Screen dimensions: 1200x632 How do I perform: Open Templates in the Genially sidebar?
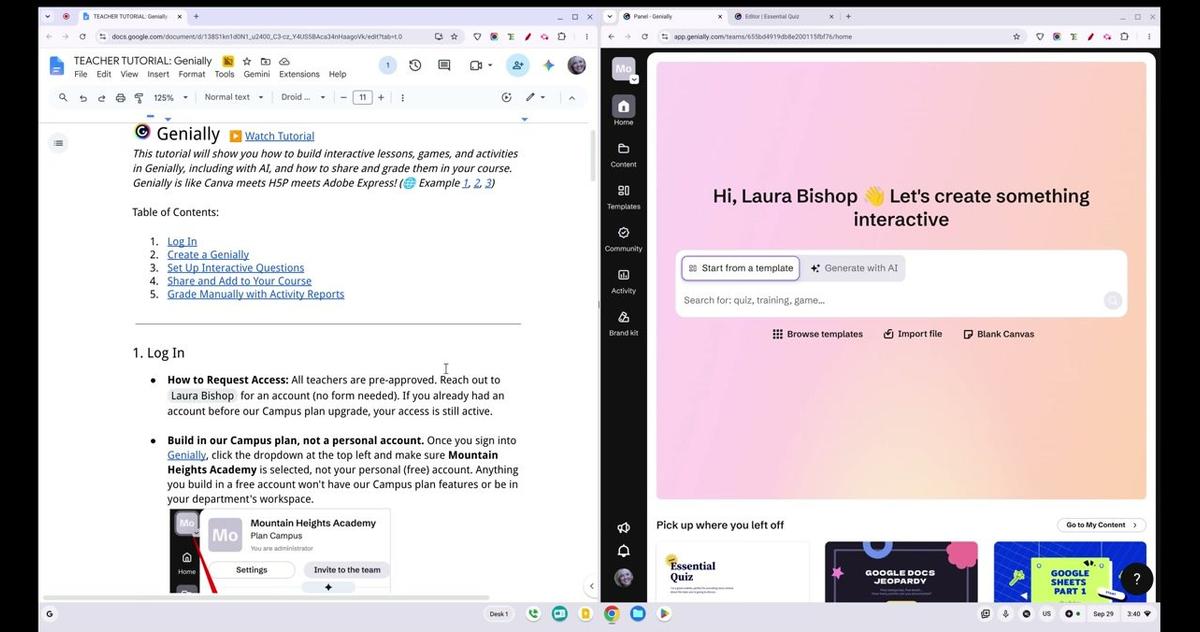tap(623, 196)
